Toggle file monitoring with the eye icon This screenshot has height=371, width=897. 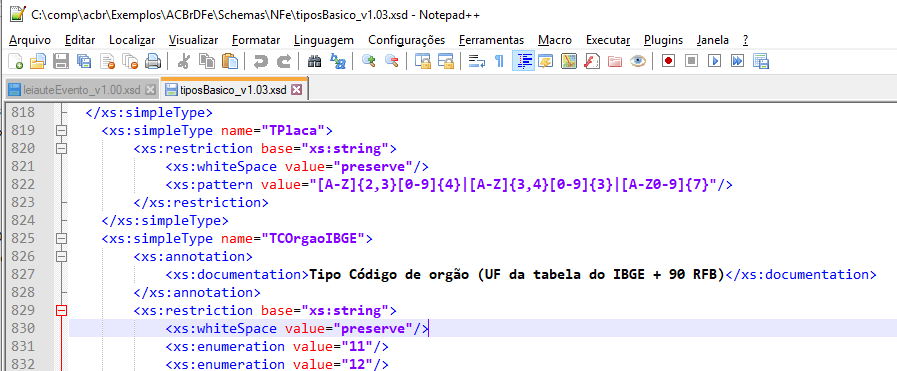[638, 61]
